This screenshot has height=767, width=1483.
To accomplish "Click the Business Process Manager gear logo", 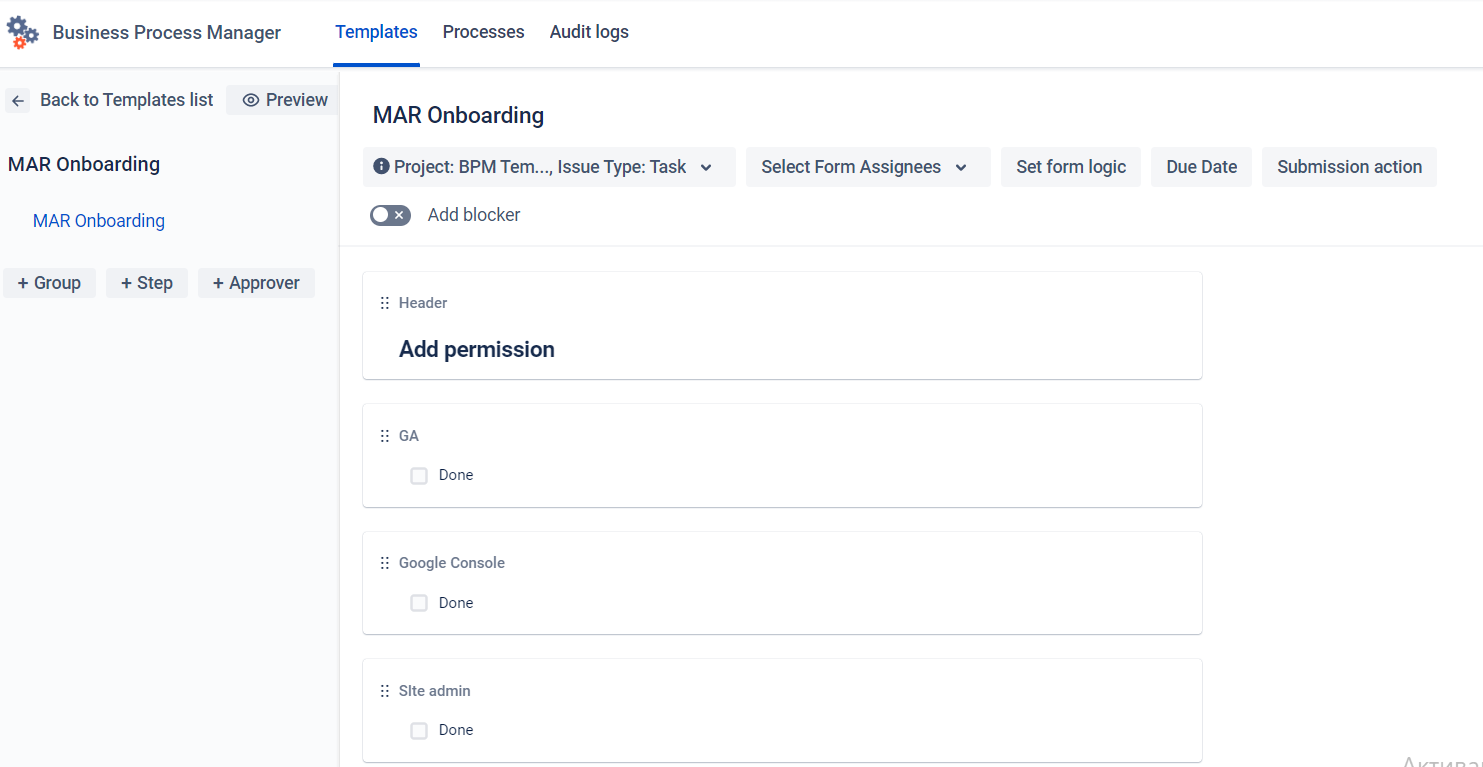I will pos(22,31).
